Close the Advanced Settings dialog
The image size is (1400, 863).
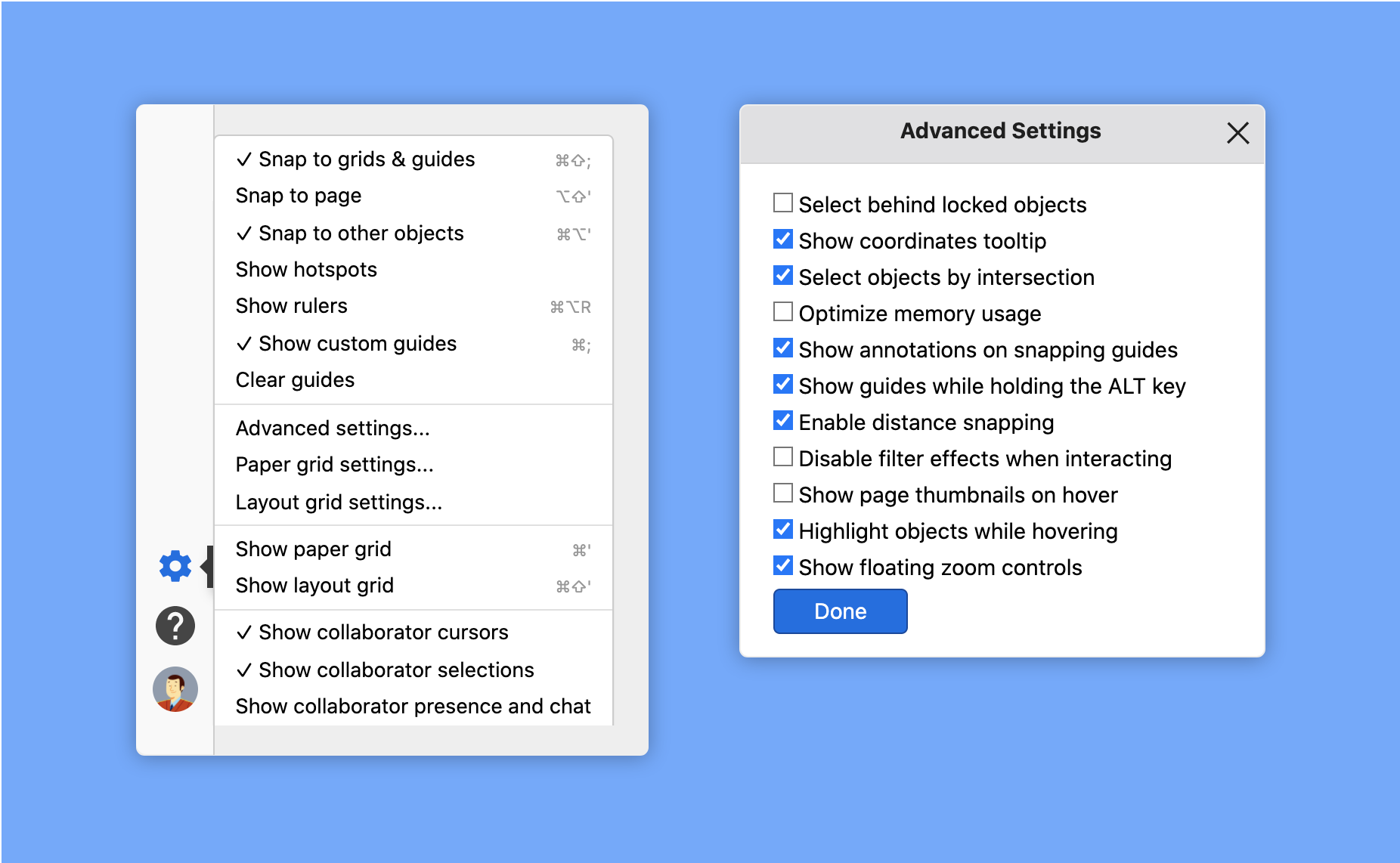[x=1237, y=133]
